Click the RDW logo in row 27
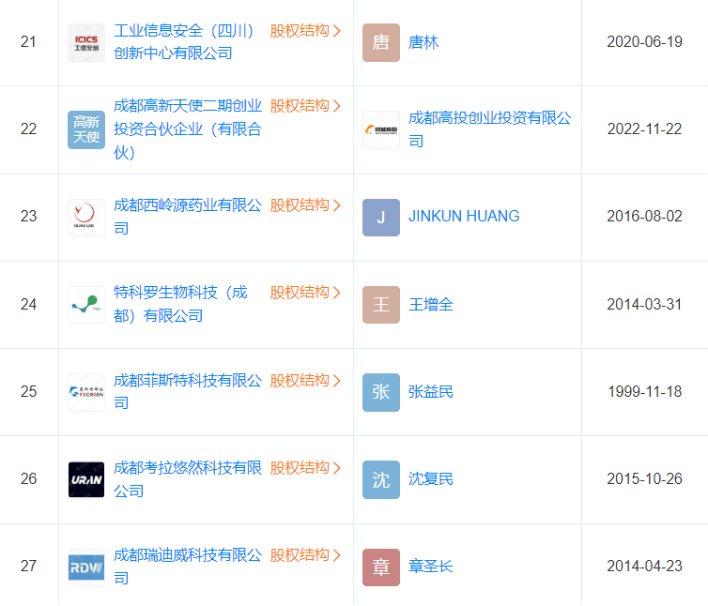The width and height of the screenshot is (708, 606). 86,567
